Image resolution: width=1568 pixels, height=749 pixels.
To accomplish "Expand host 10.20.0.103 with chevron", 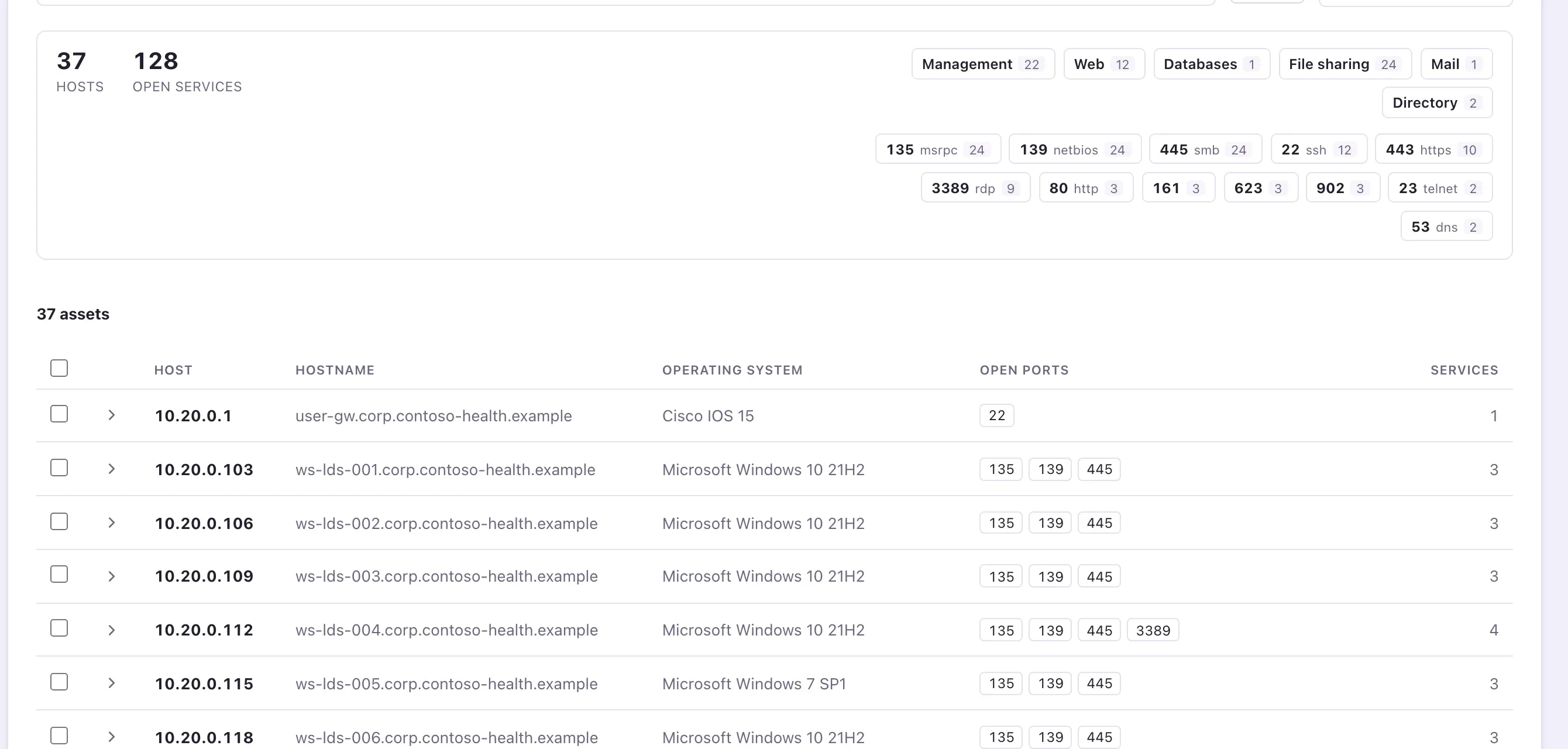I will coord(111,469).
